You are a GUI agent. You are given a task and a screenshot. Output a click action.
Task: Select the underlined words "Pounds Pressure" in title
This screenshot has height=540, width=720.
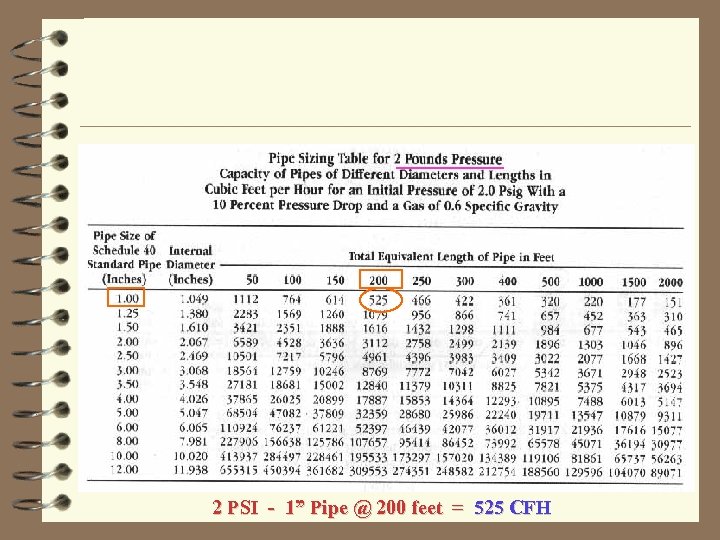click(453, 159)
